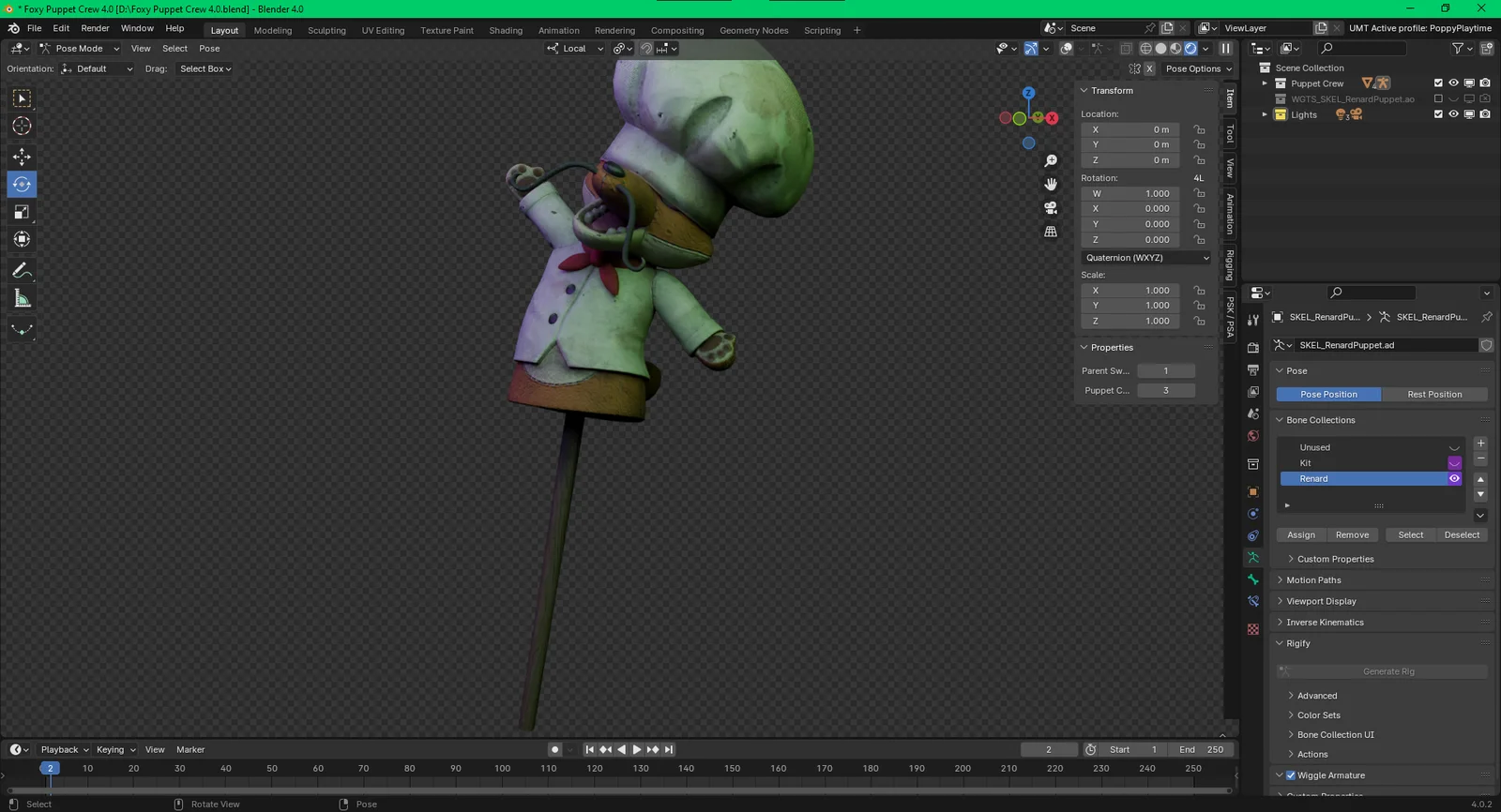Toggle Lights collection visibility eye

[x=1453, y=114]
